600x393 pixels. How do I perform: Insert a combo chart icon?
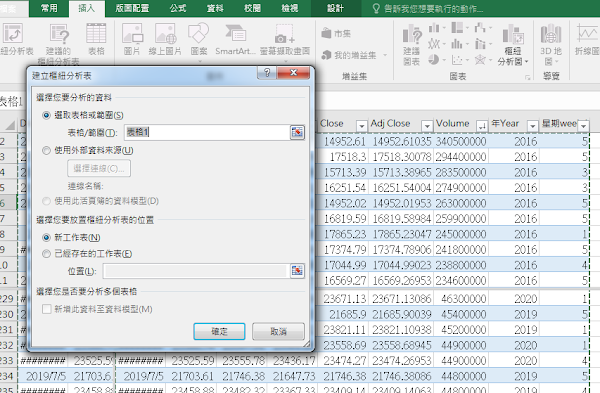pyautogui.click(x=480, y=44)
